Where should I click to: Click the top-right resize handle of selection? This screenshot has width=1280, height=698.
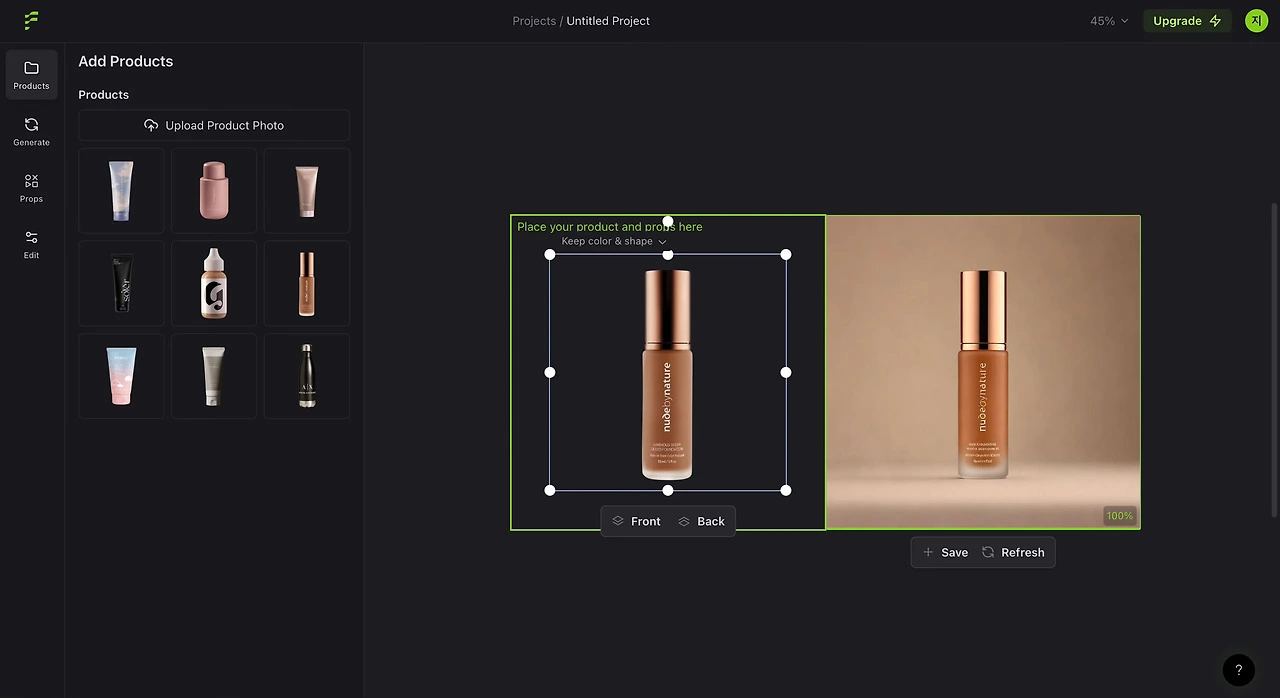[786, 254]
